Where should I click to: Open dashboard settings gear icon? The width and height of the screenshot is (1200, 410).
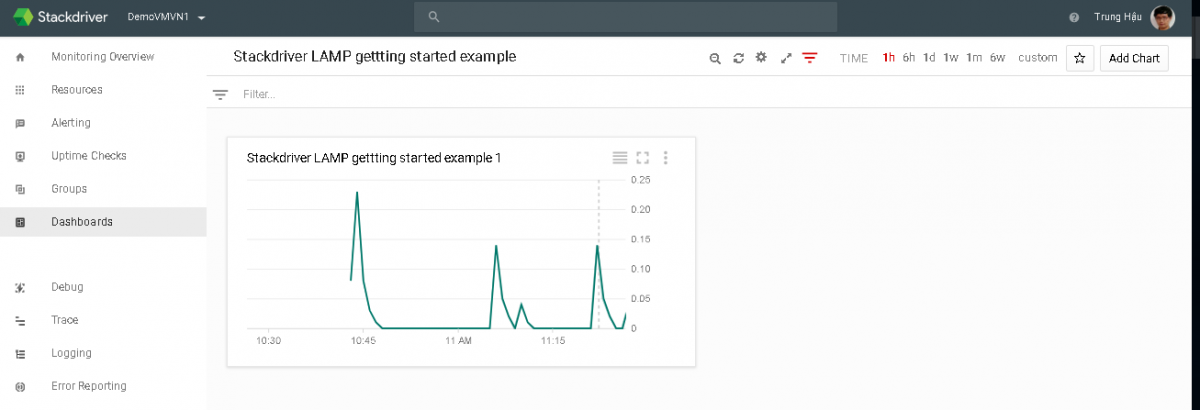coord(761,58)
